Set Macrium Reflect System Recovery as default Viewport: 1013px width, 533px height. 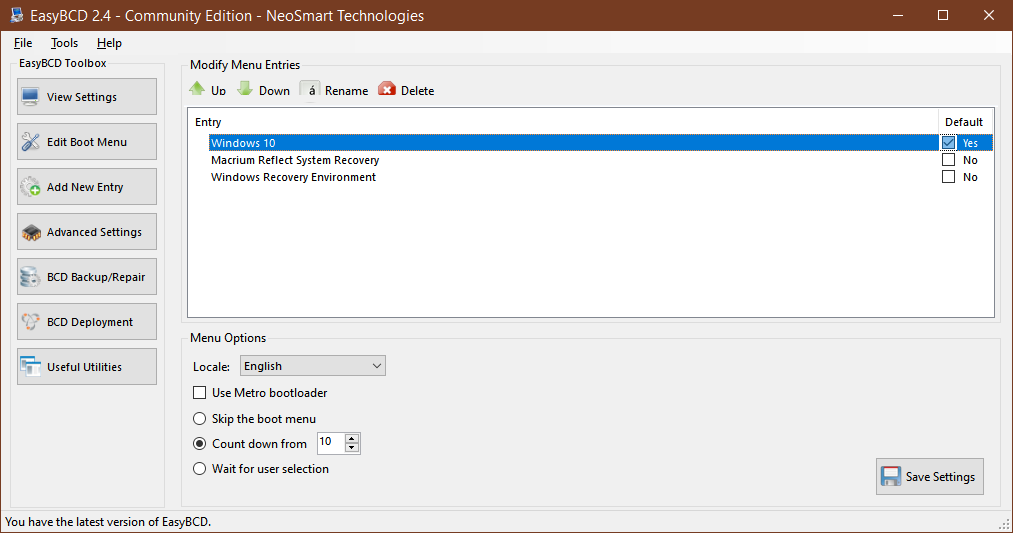(948, 160)
